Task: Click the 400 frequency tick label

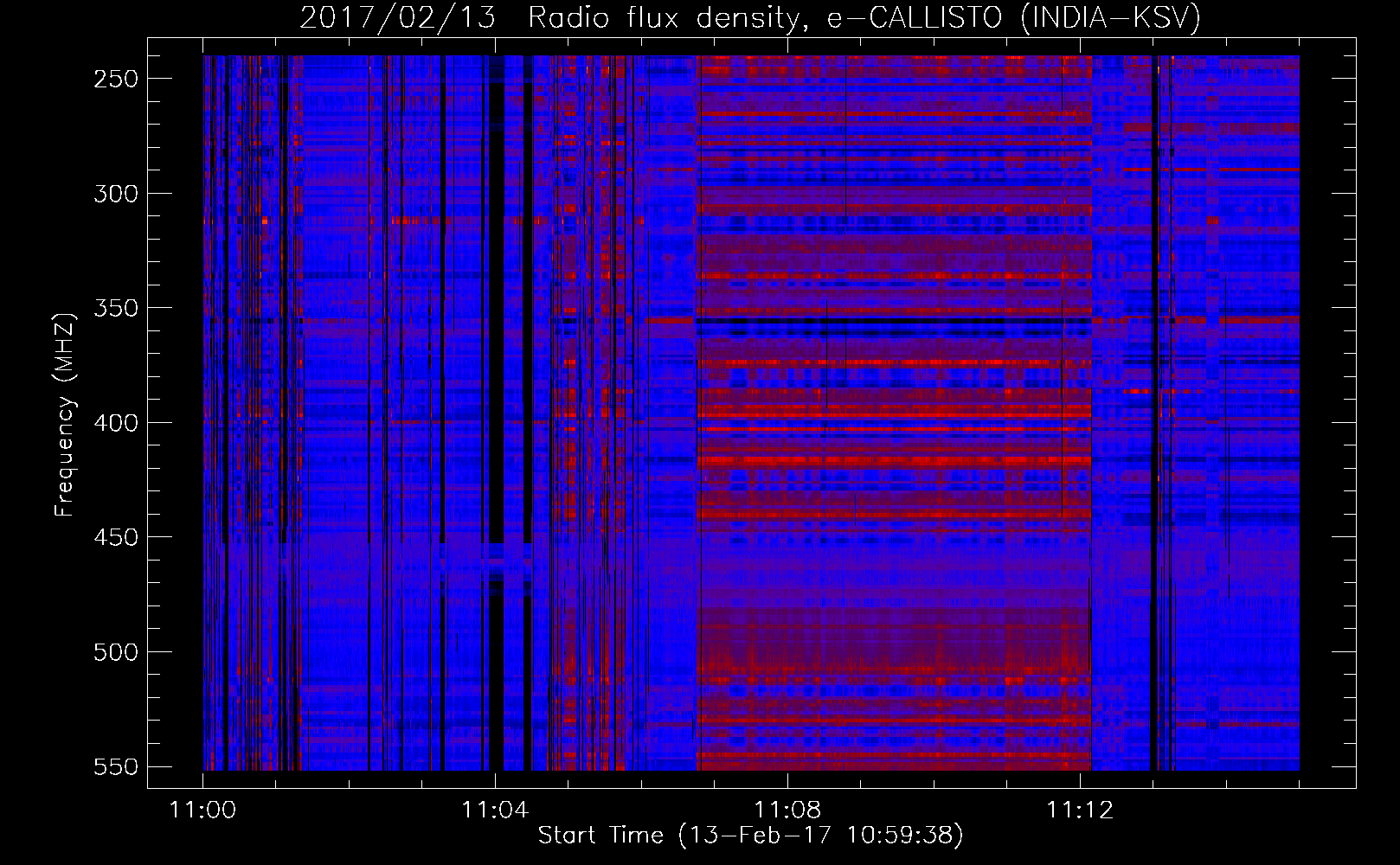Action: 116,423
